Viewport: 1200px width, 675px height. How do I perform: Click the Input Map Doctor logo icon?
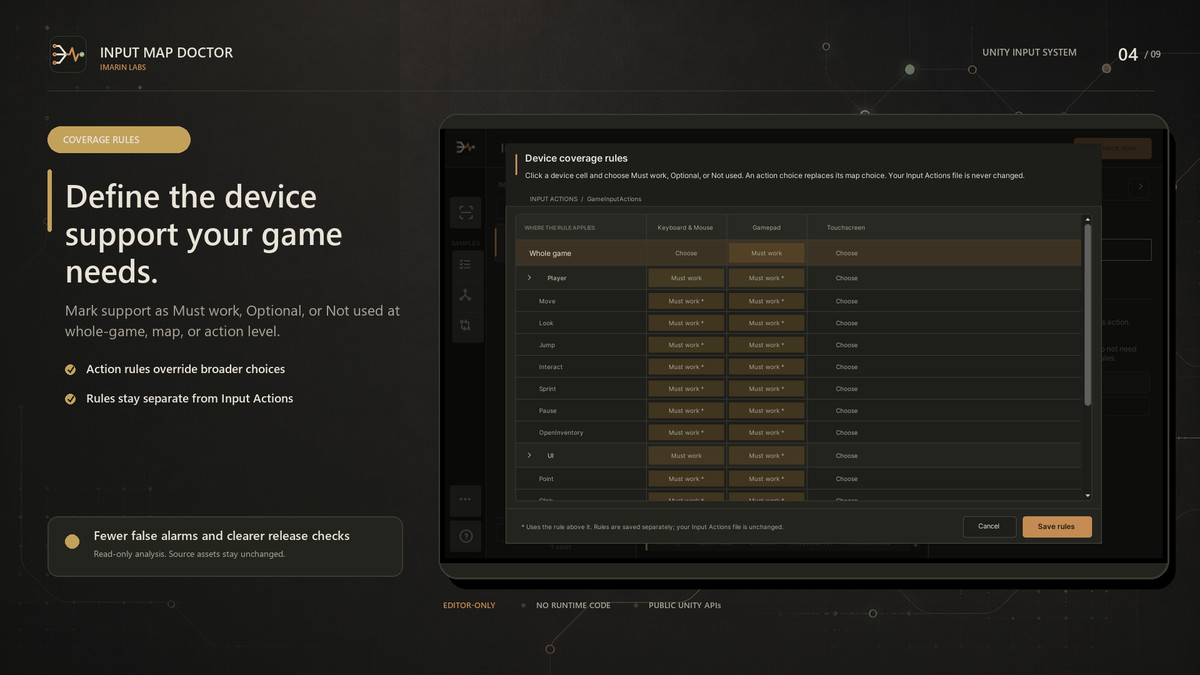pyautogui.click(x=67, y=54)
